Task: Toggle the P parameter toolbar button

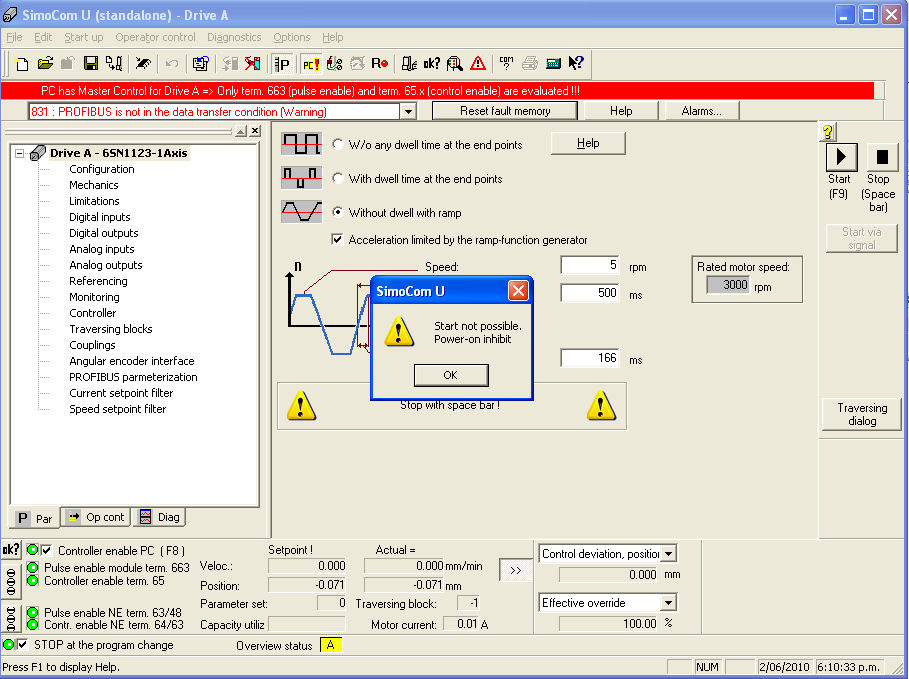Action: click(x=282, y=64)
